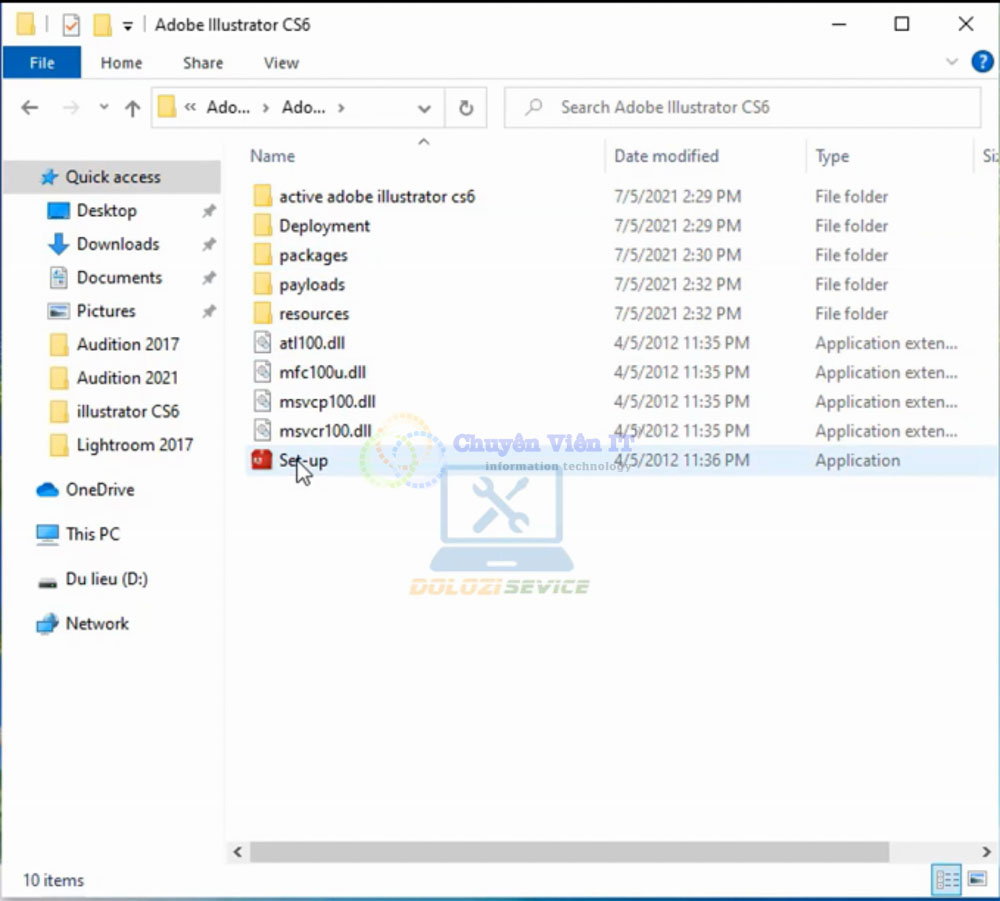This screenshot has width=1000, height=901.
Task: Sort files by Name column header
Action: [x=272, y=156]
